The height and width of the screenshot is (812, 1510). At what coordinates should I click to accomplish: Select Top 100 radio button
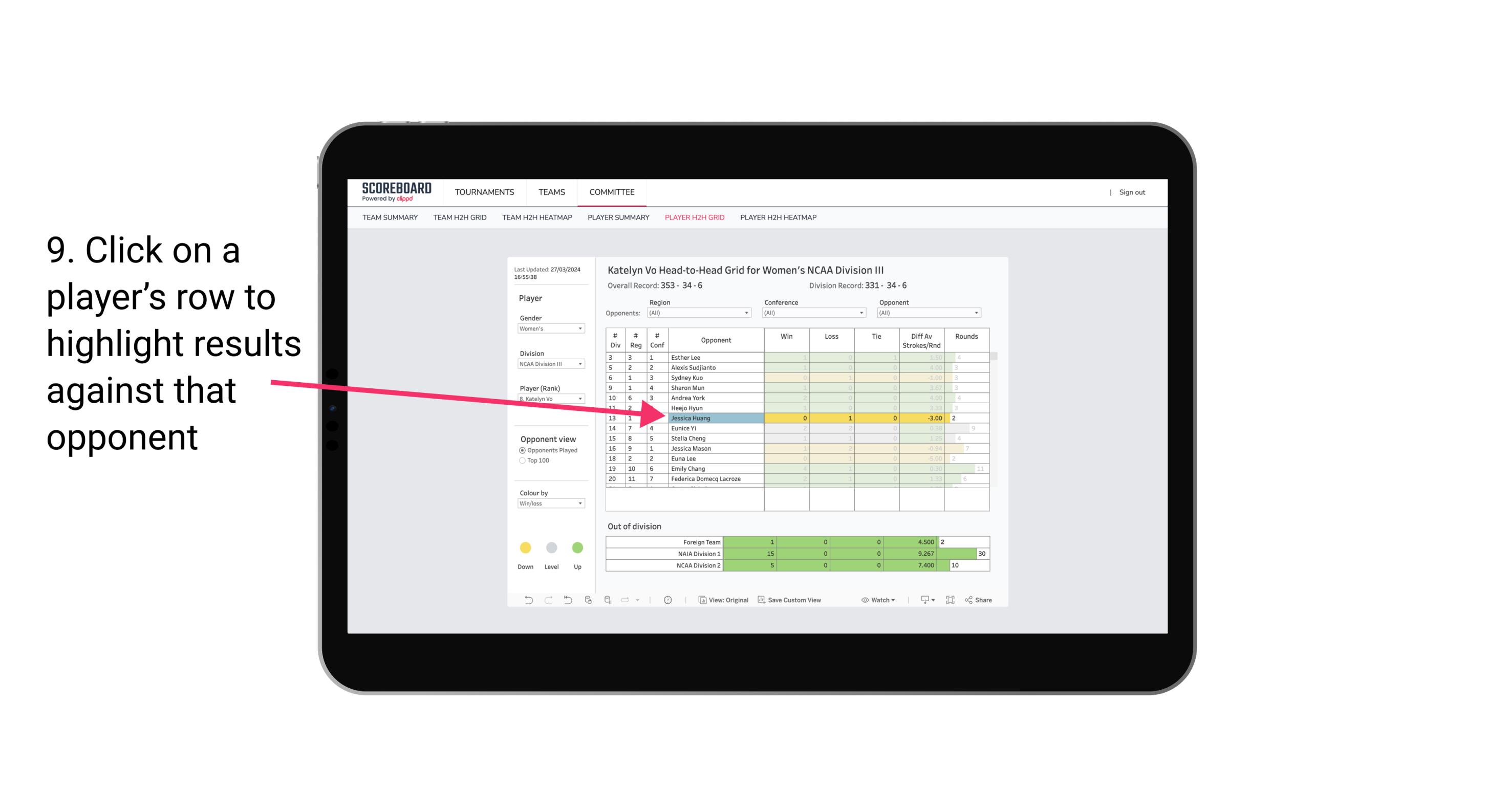point(521,461)
